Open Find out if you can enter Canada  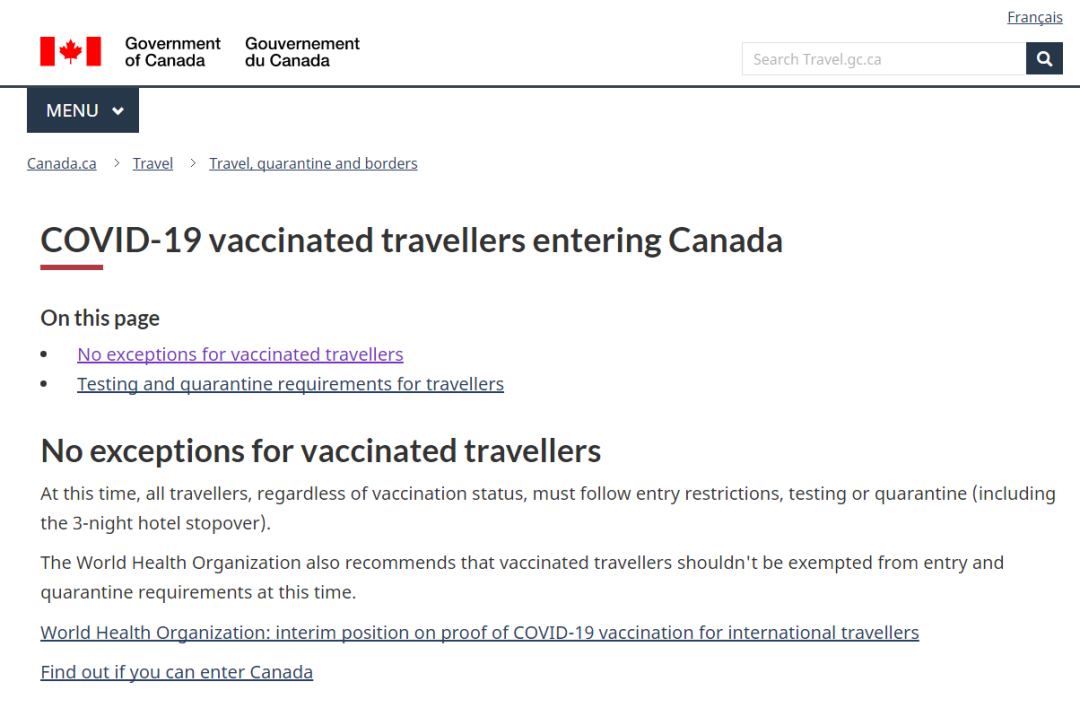[x=176, y=671]
